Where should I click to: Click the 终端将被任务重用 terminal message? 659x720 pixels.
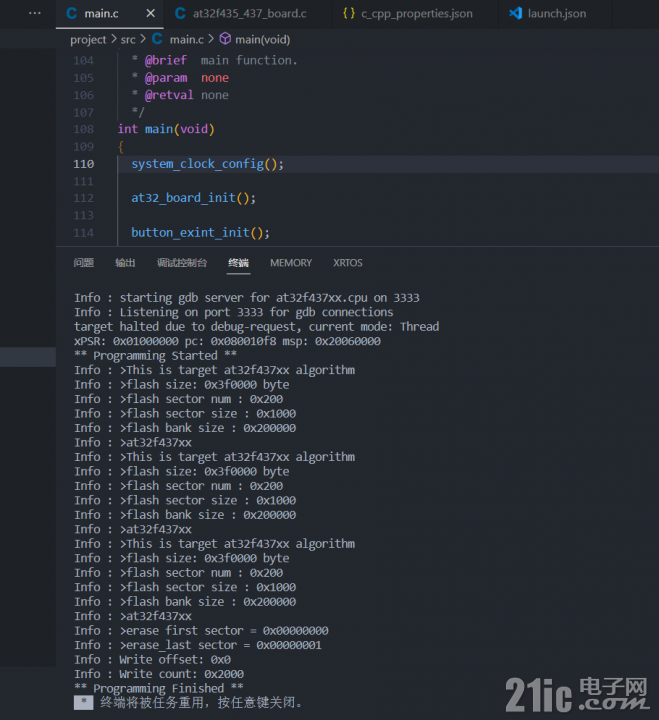(x=201, y=703)
